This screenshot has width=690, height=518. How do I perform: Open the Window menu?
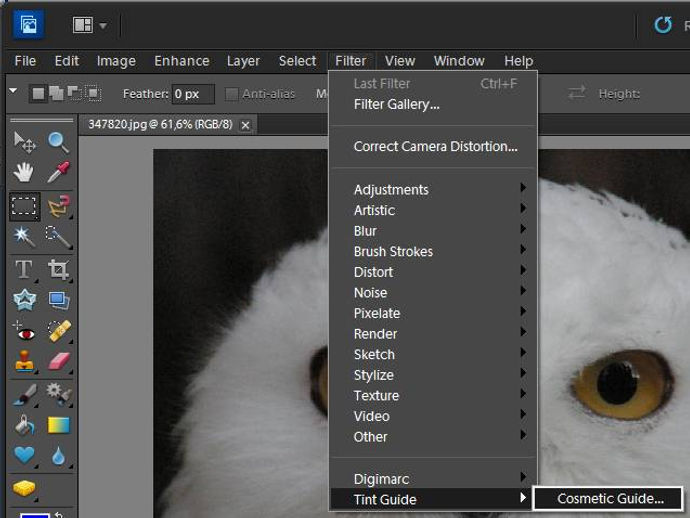tap(459, 61)
